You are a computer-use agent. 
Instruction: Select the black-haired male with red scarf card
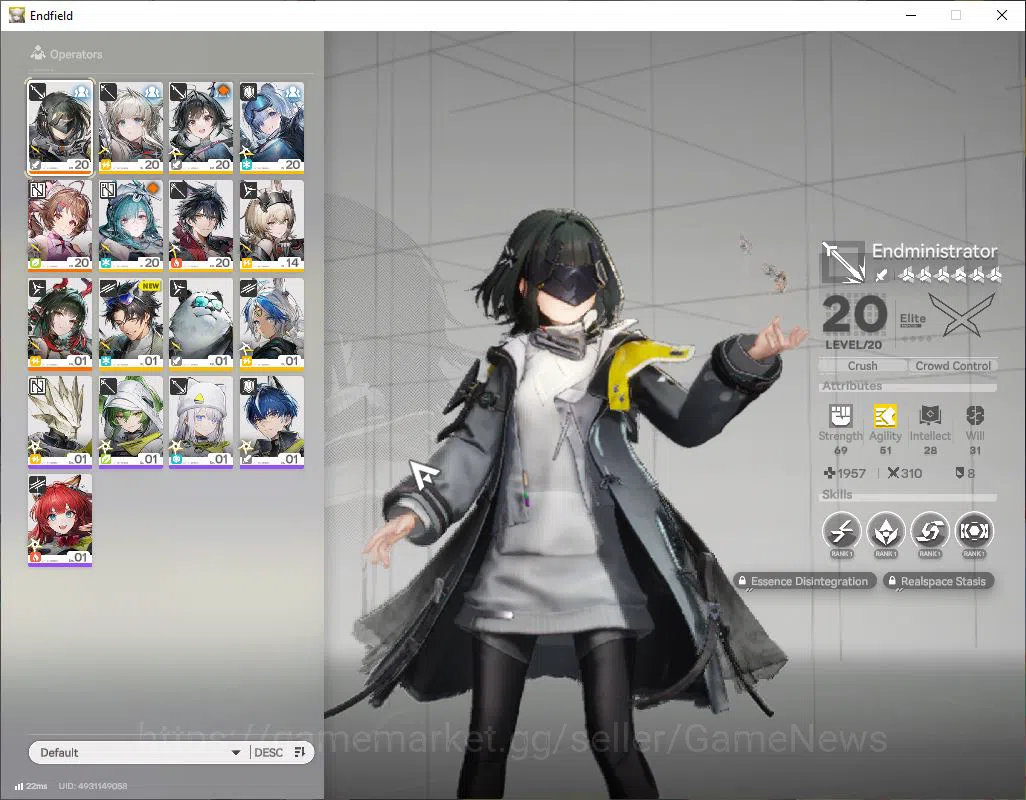tap(201, 226)
